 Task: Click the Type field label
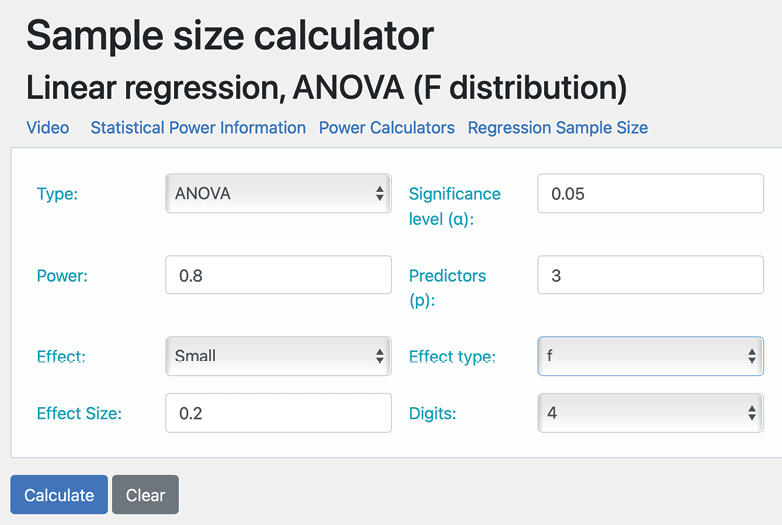[57, 194]
